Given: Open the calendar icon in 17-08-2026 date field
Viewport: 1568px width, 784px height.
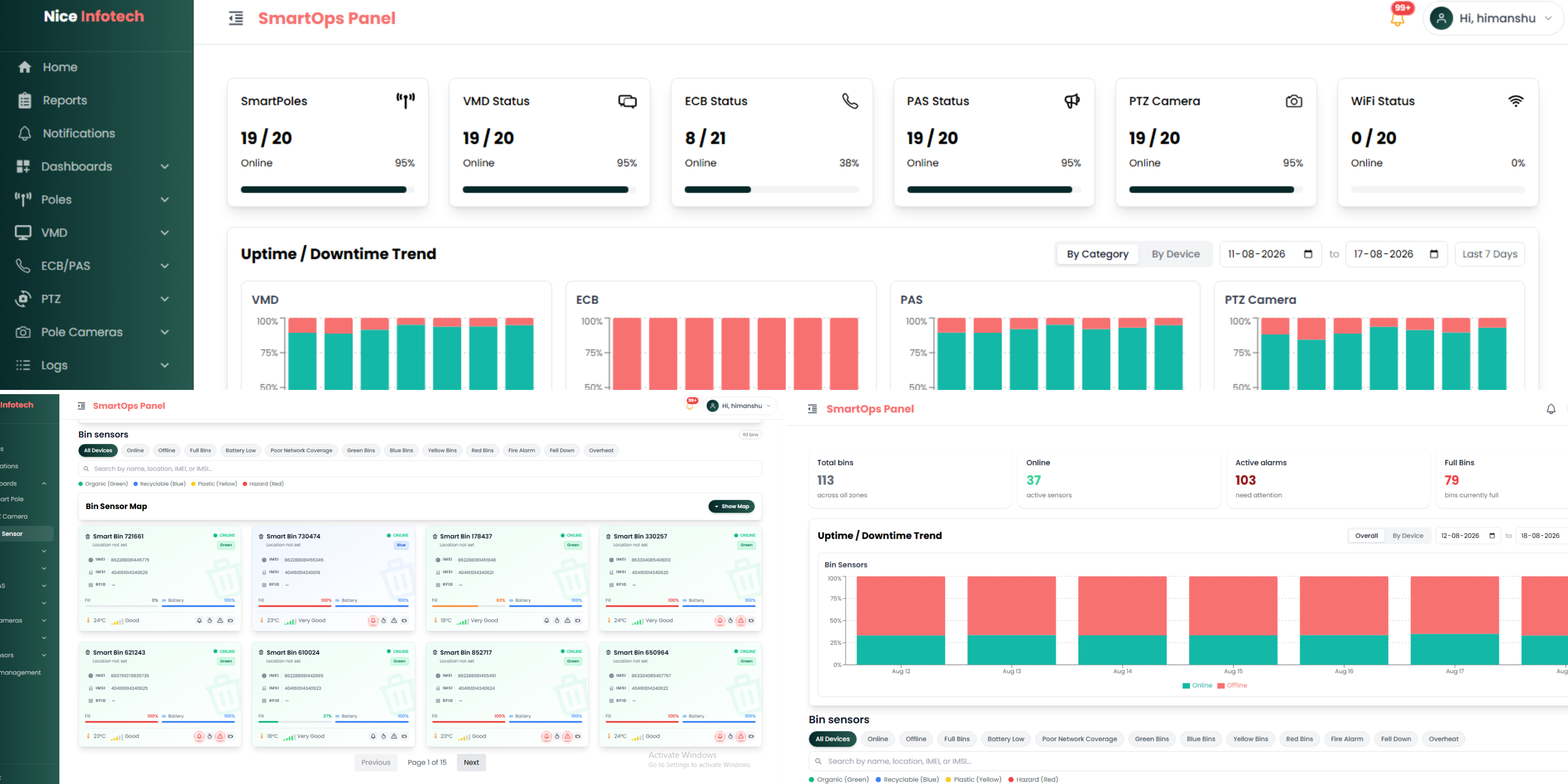Looking at the screenshot, I should click(x=1434, y=254).
